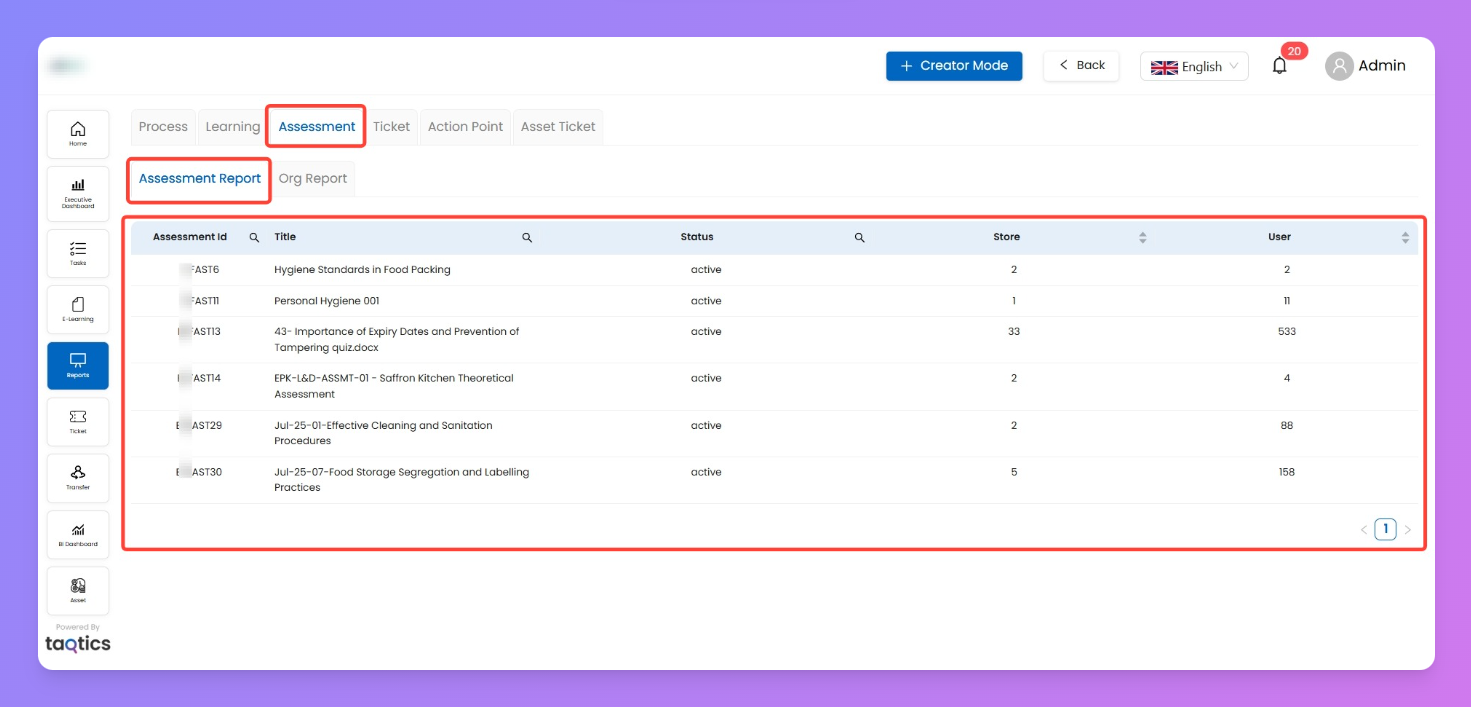
Task: Click the notification bell icon
Action: pos(1279,66)
